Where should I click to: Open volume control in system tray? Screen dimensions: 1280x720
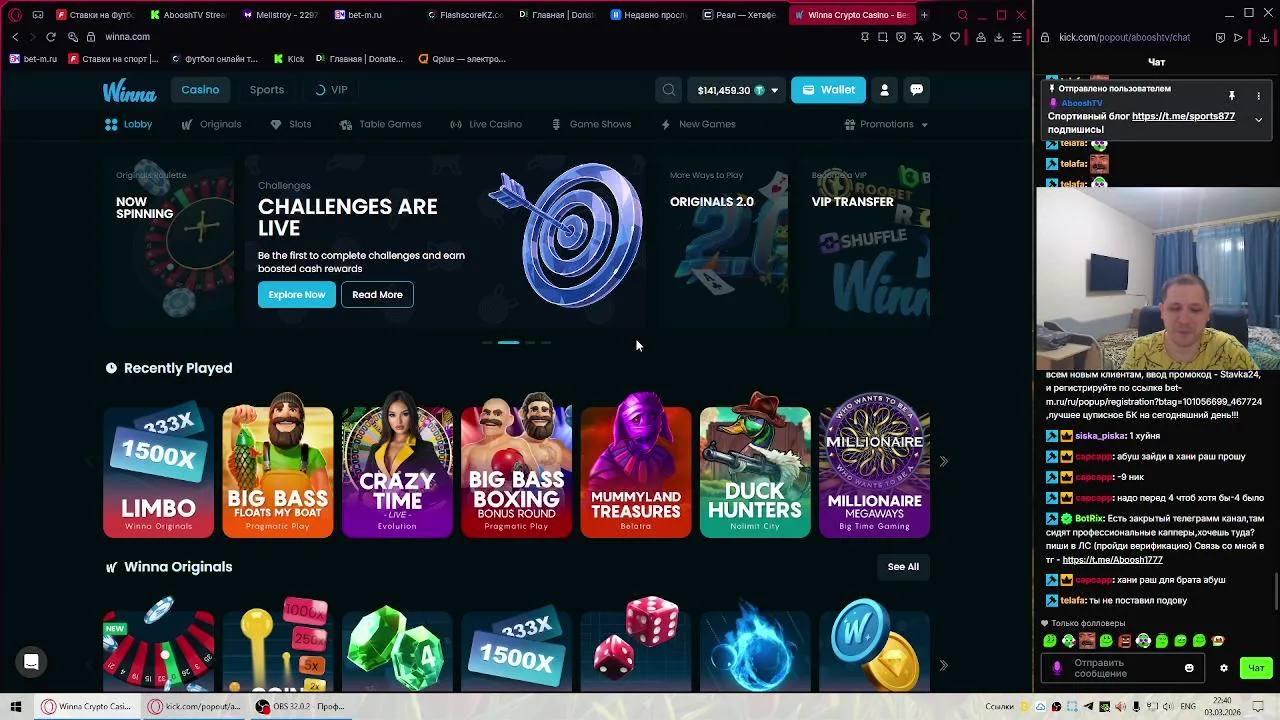click(x=1167, y=707)
